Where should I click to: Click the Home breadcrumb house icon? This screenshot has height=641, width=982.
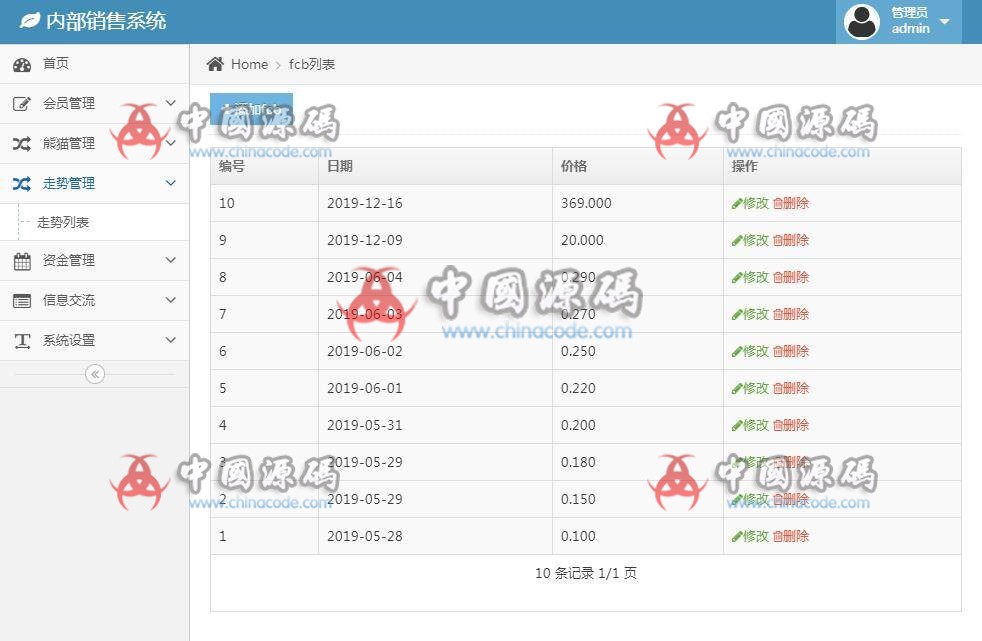point(215,64)
